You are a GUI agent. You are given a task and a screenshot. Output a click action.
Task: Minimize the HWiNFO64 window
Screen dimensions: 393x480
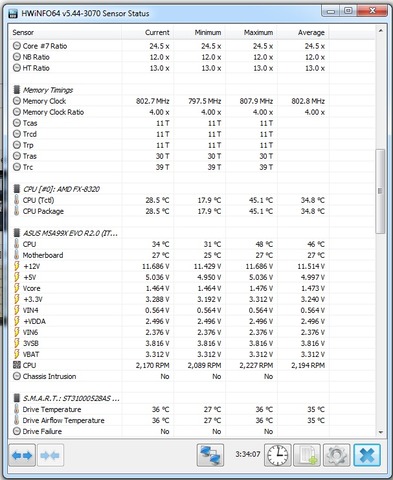(331, 11)
